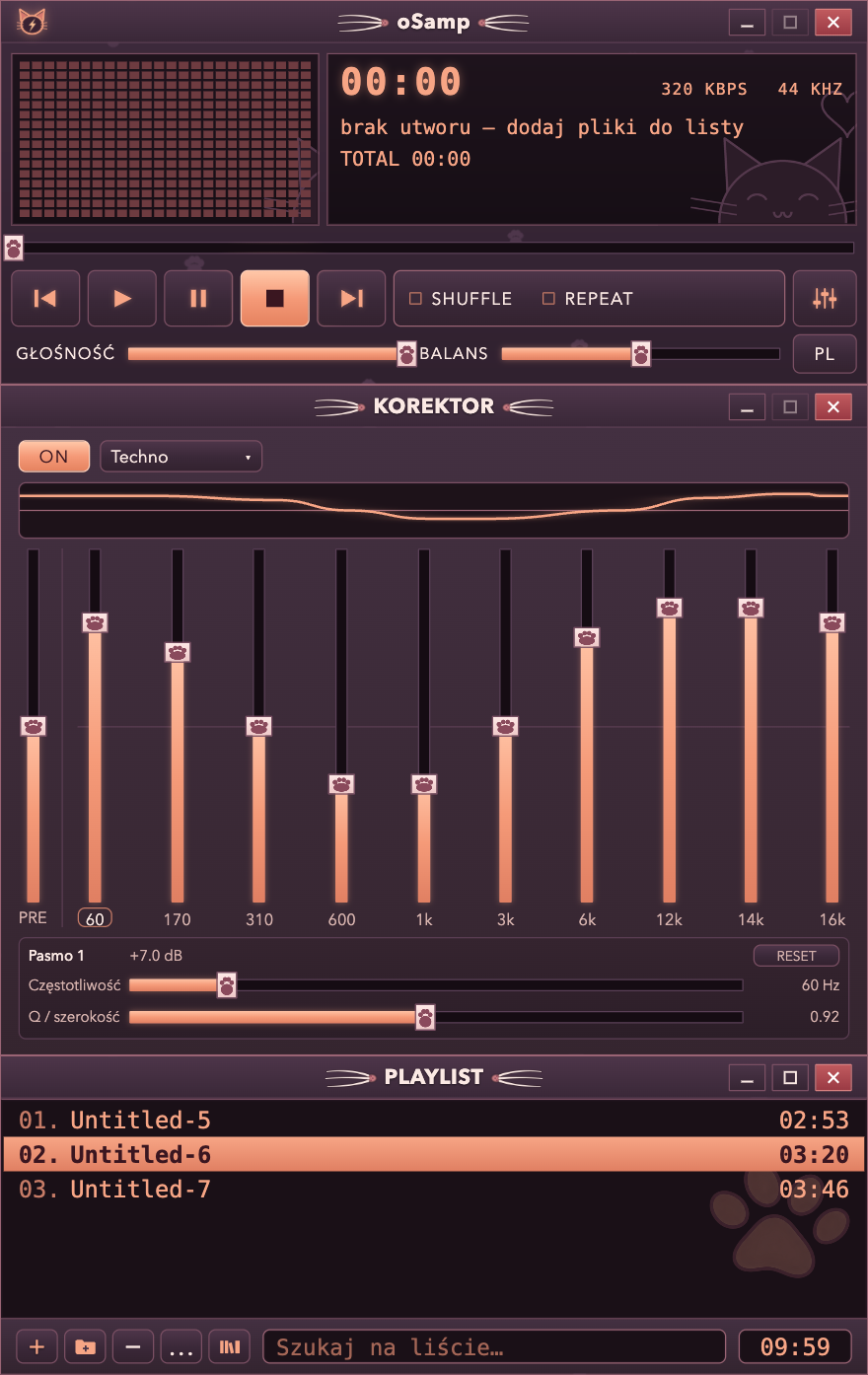Toggle the playlist with the PL button

825,354
